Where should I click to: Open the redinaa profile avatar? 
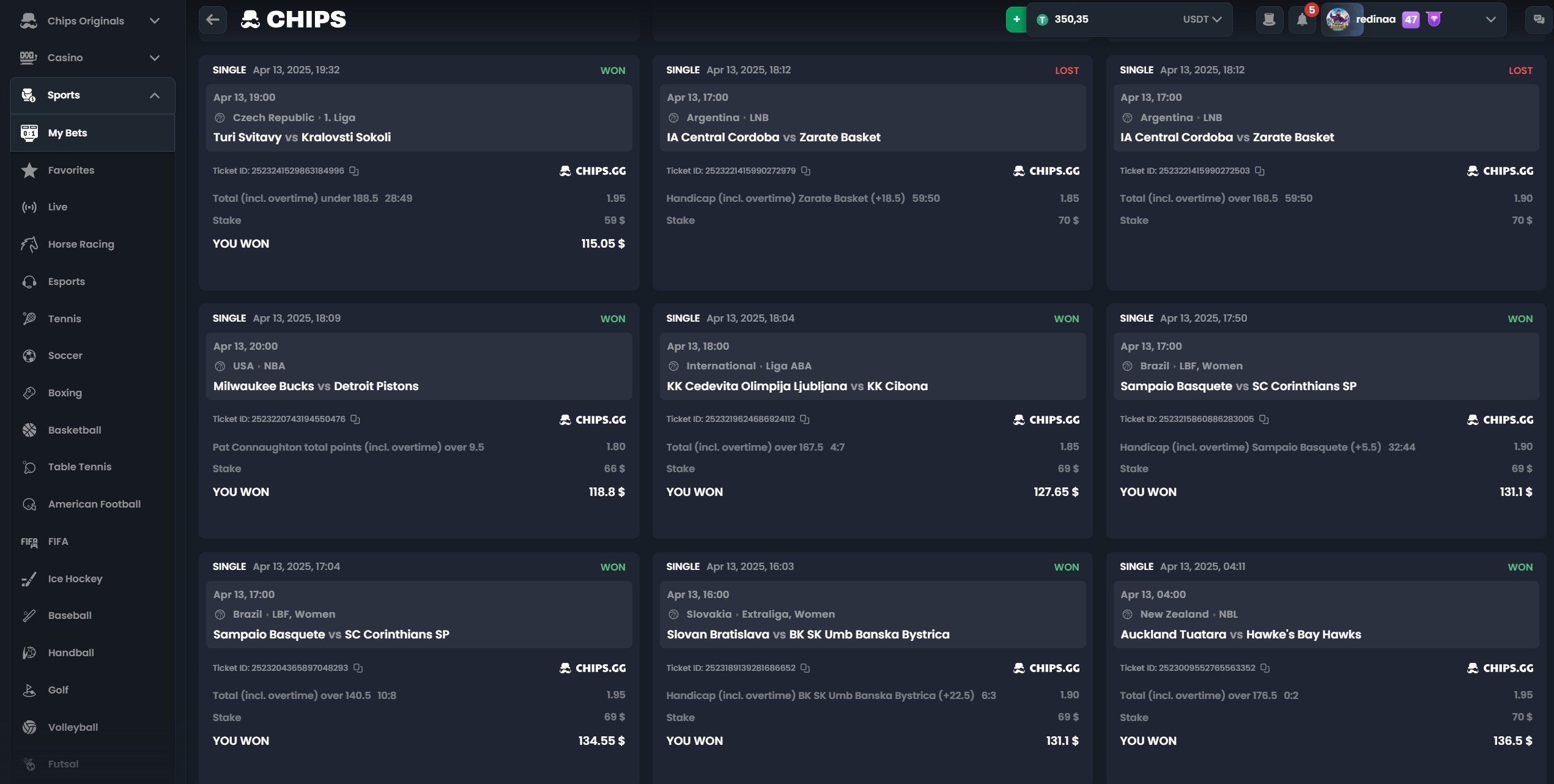1338,20
